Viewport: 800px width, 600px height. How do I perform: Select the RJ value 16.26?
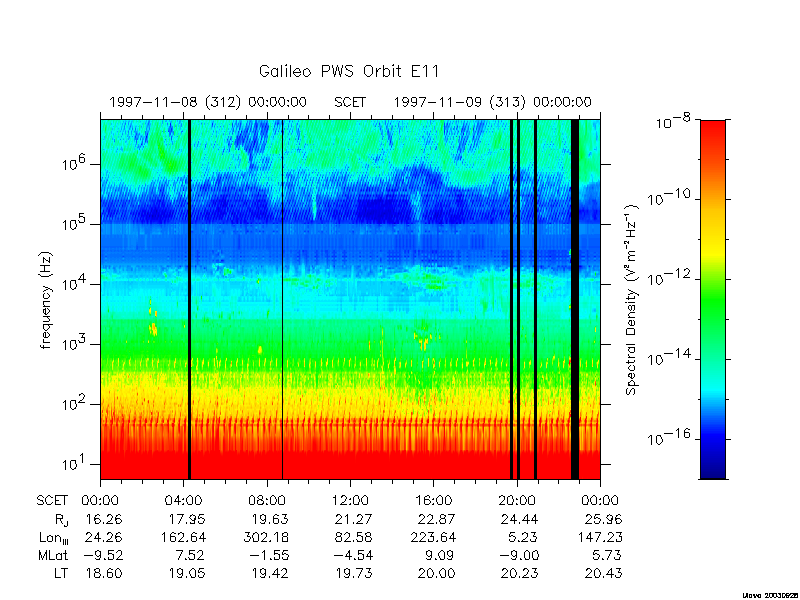[104, 519]
